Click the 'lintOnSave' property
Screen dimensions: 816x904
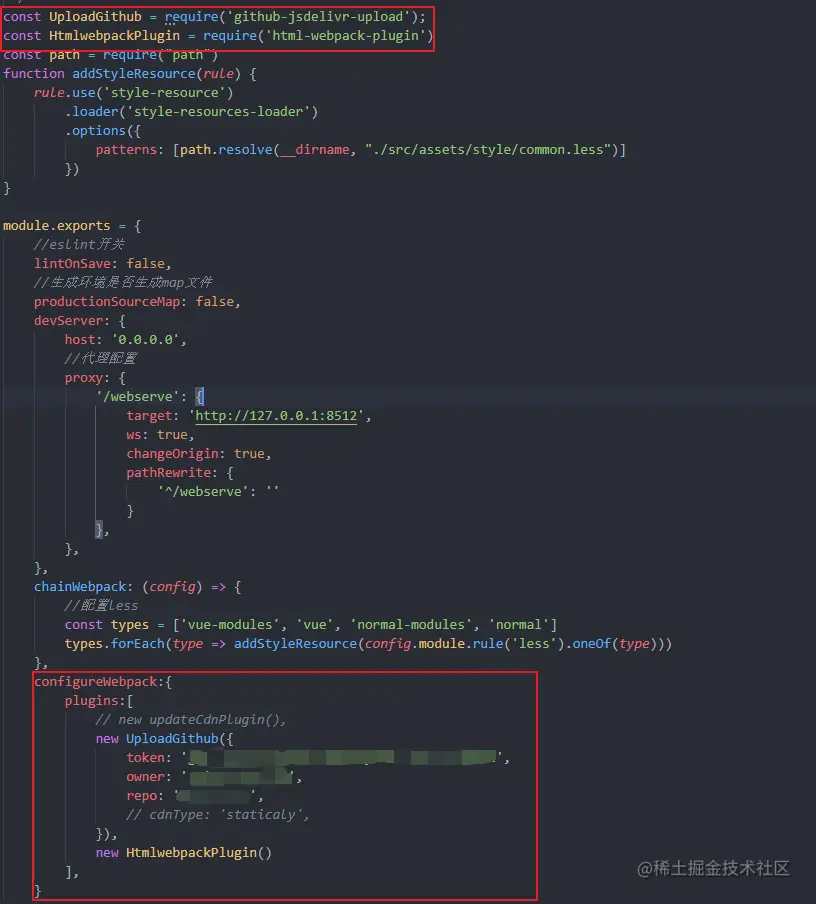click(72, 263)
